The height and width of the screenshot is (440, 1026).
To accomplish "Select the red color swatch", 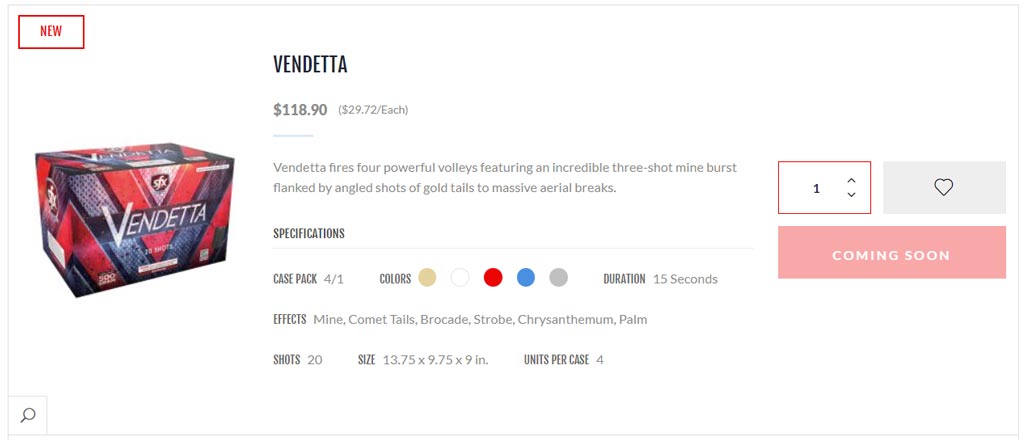I will 493,278.
